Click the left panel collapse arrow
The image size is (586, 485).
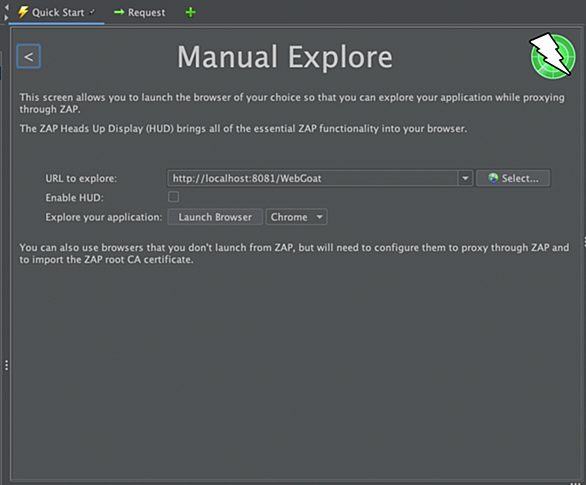pos(6,7)
